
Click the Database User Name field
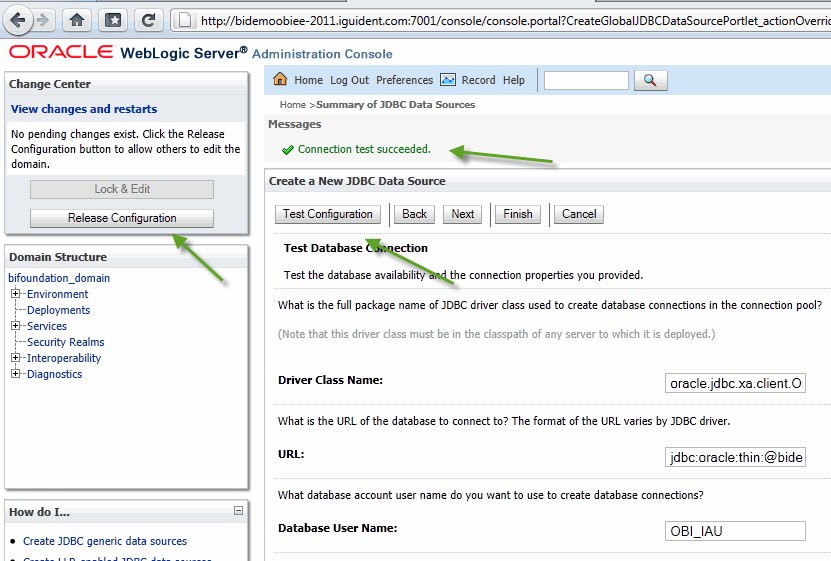(x=735, y=531)
